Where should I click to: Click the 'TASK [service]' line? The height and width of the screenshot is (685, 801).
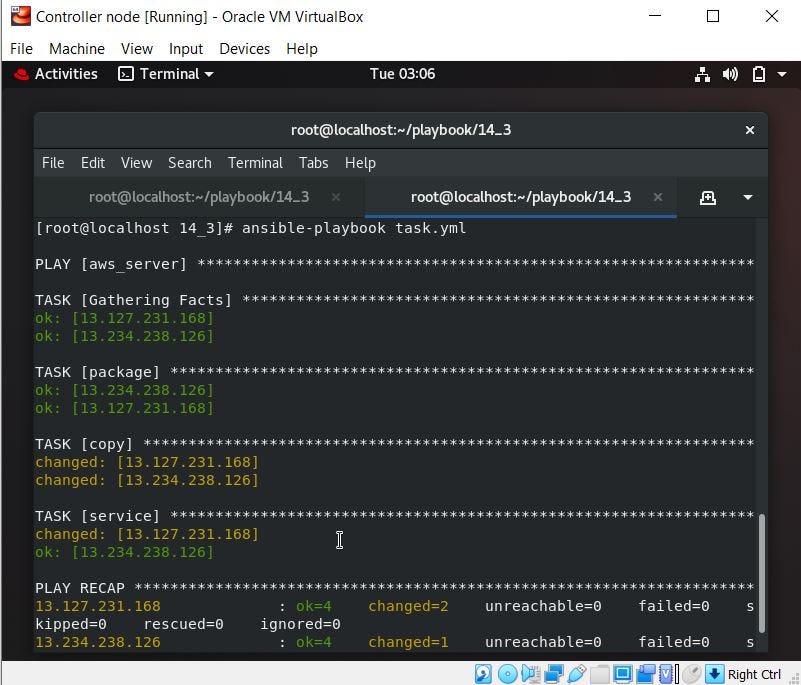[x=394, y=516]
